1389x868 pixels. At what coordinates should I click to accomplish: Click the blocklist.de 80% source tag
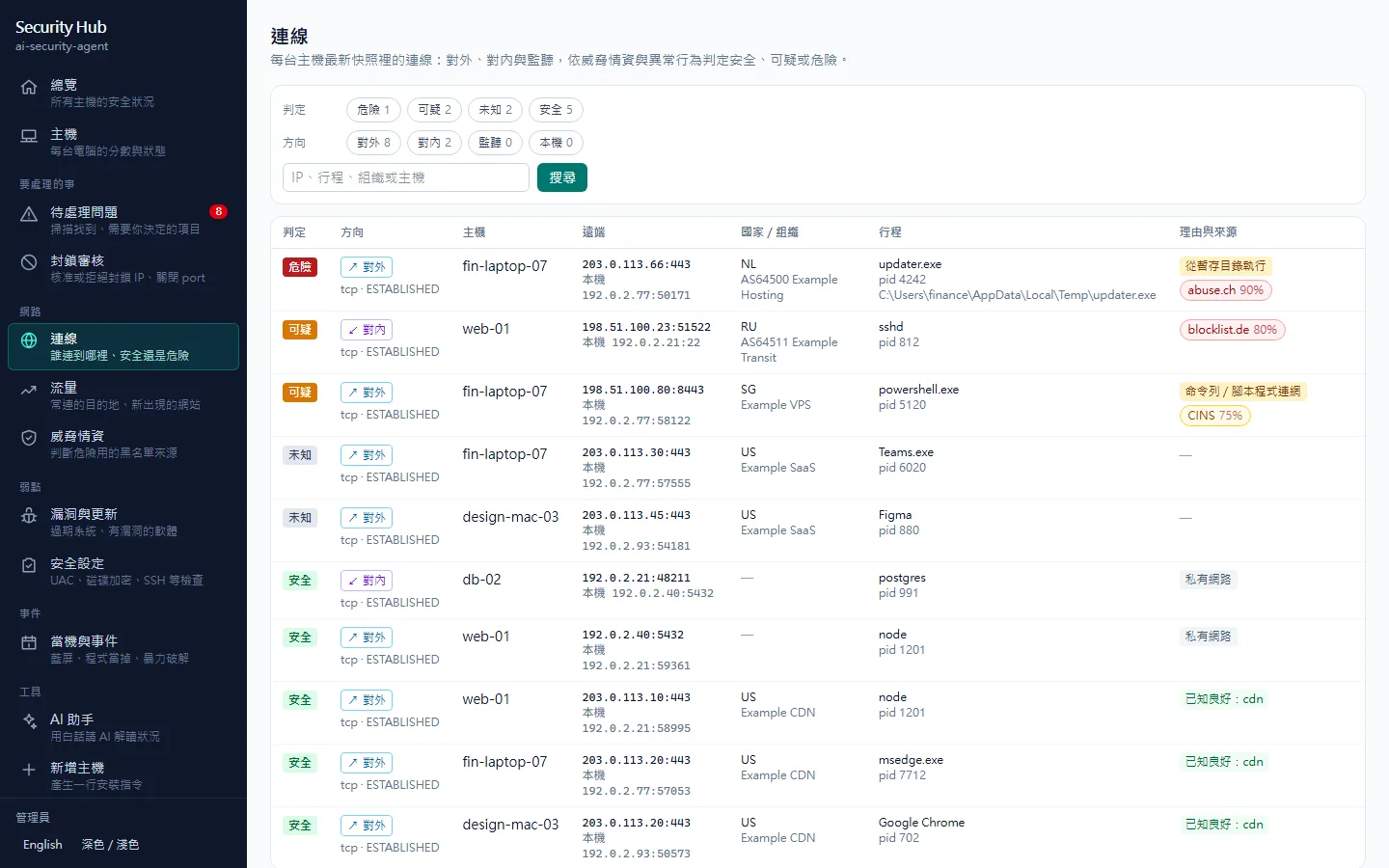tap(1232, 330)
